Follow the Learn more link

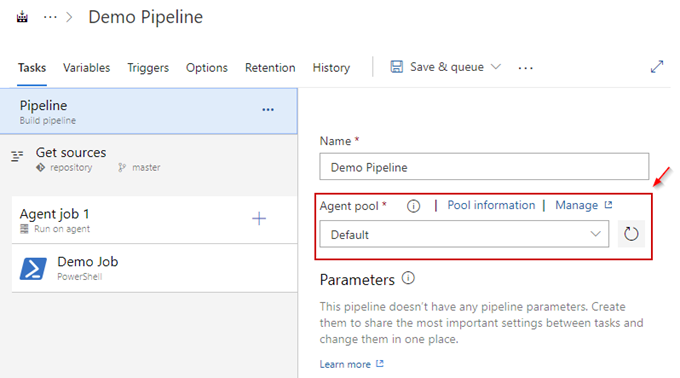pos(345,364)
